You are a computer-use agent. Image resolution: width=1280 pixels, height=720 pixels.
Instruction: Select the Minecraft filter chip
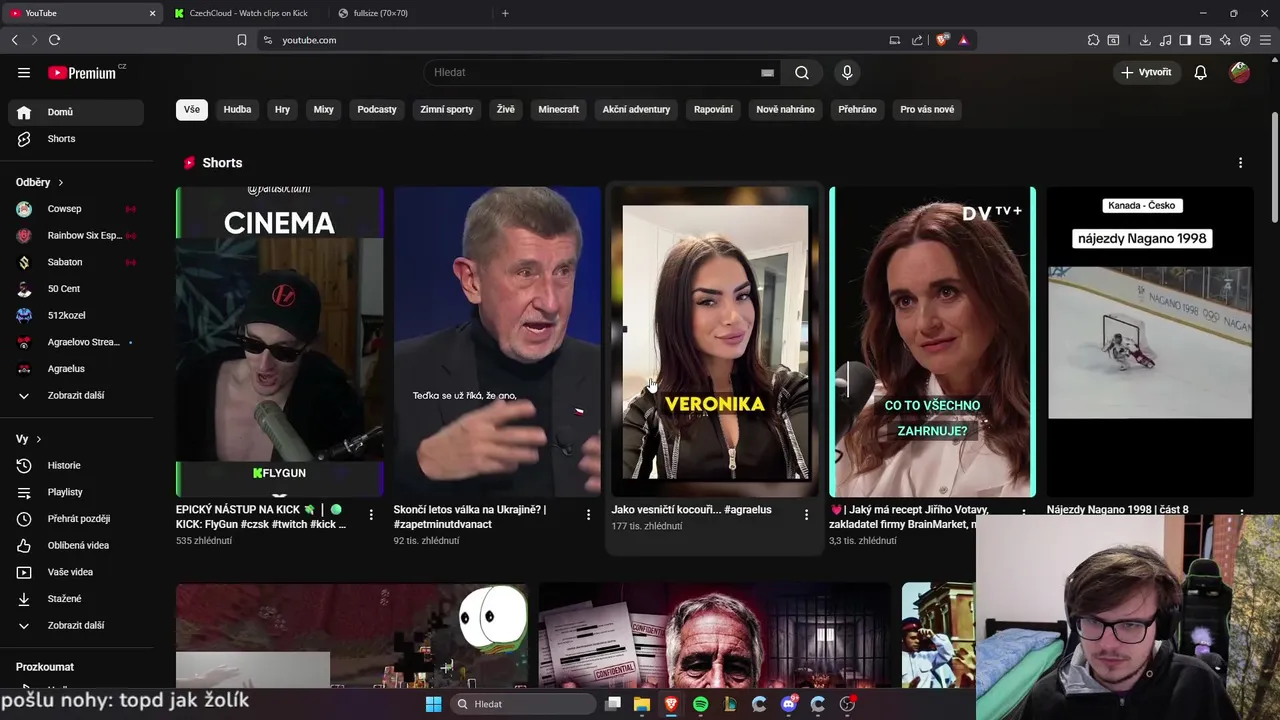[x=559, y=109]
